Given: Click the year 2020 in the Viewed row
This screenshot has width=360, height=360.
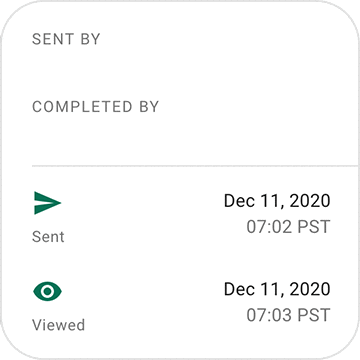Looking at the screenshot, I should point(310,289).
